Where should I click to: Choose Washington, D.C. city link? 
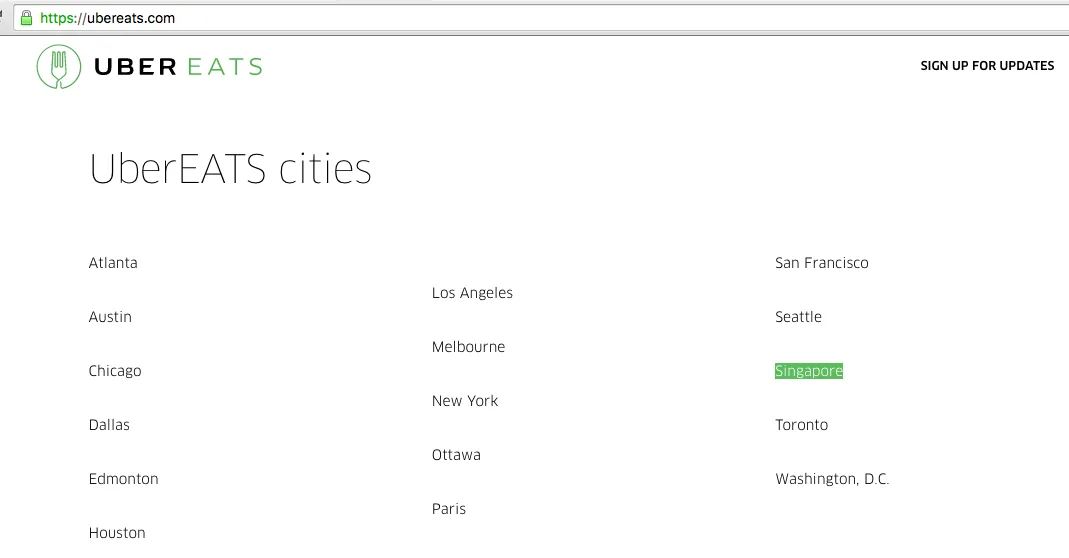tap(831, 479)
